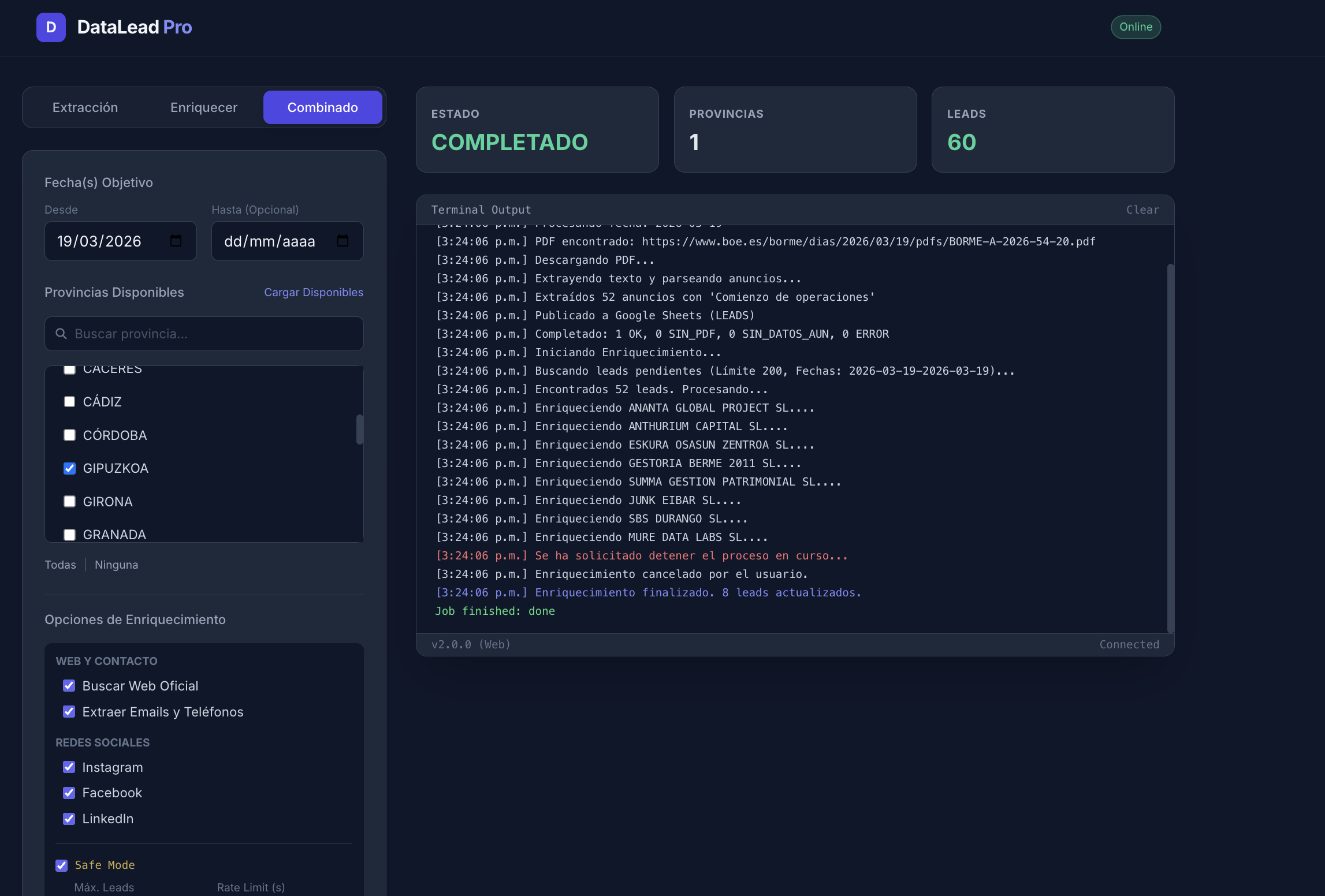Clear the terminal output

(x=1142, y=210)
